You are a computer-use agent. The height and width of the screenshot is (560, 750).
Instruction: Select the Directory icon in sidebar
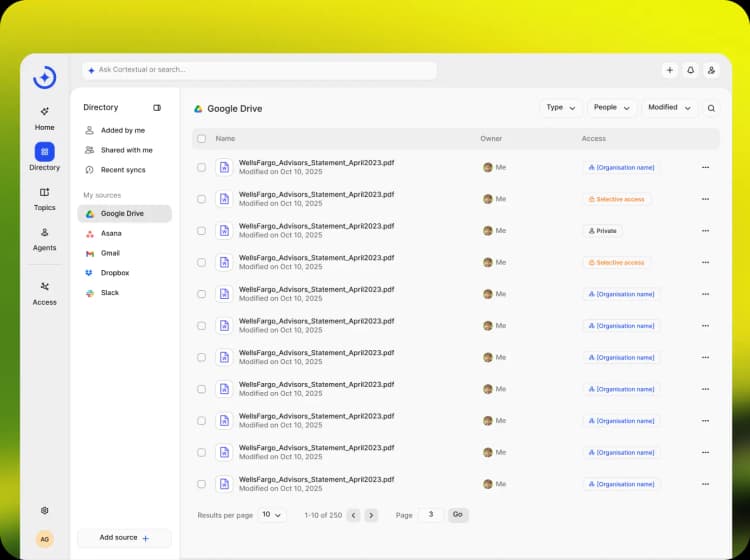(44, 152)
